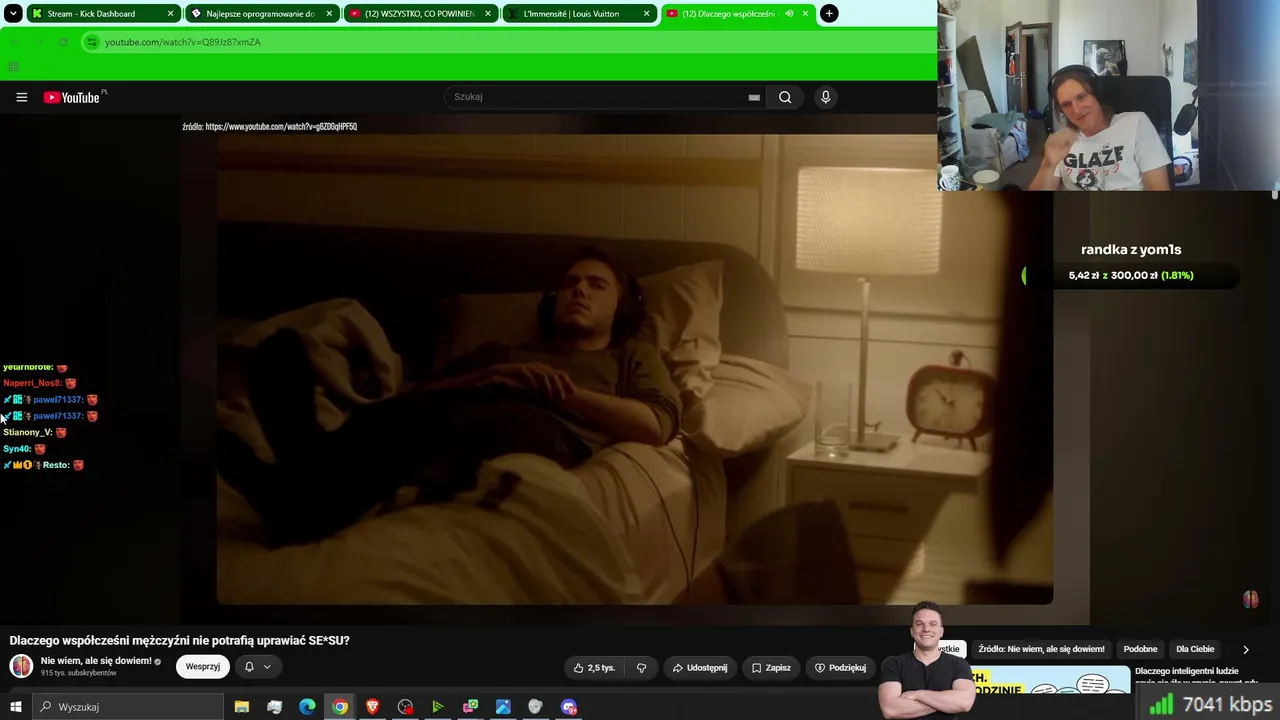
Task: Select the Źródło: Nie wiem, ale się dowiem! chip
Action: pos(1041,649)
